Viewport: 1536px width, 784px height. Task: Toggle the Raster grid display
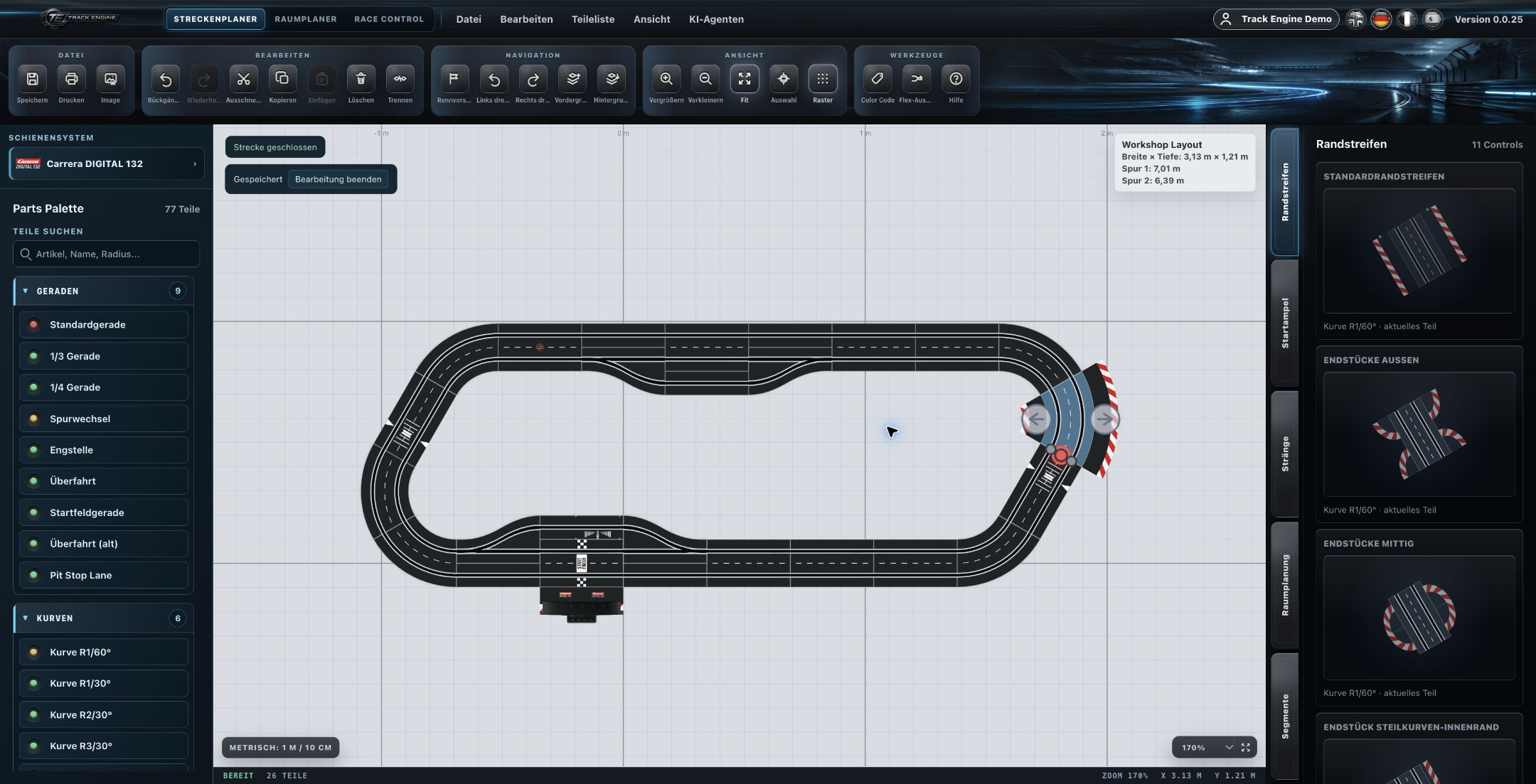[x=823, y=79]
